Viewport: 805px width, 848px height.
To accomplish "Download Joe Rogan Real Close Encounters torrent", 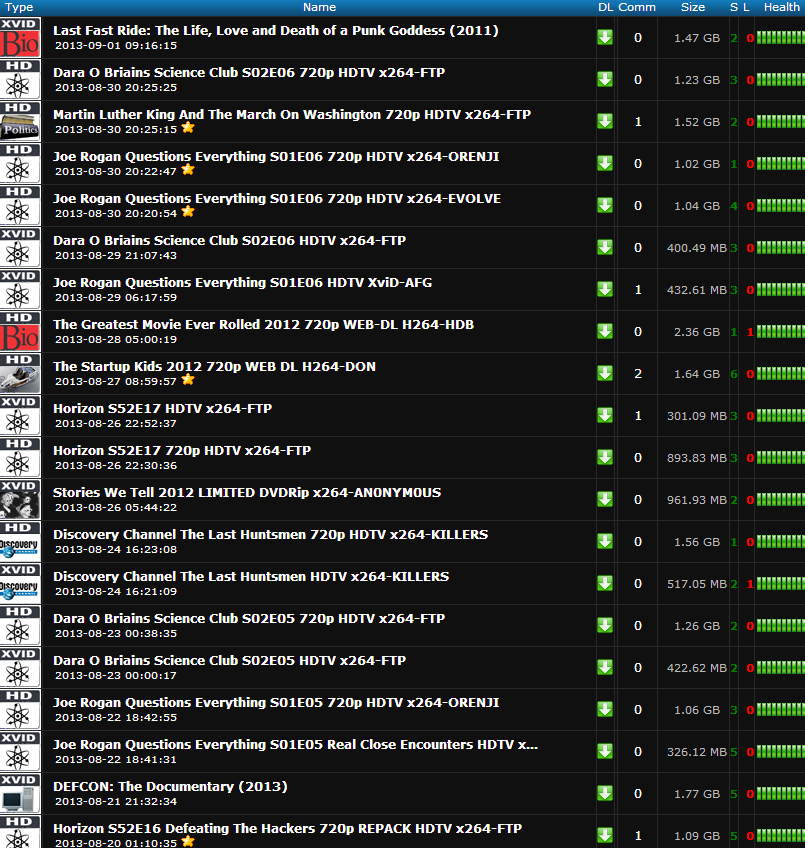I will coord(605,751).
